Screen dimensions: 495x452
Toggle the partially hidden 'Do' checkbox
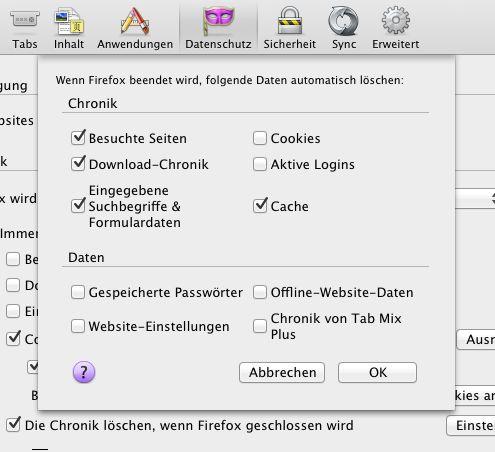click(13, 285)
